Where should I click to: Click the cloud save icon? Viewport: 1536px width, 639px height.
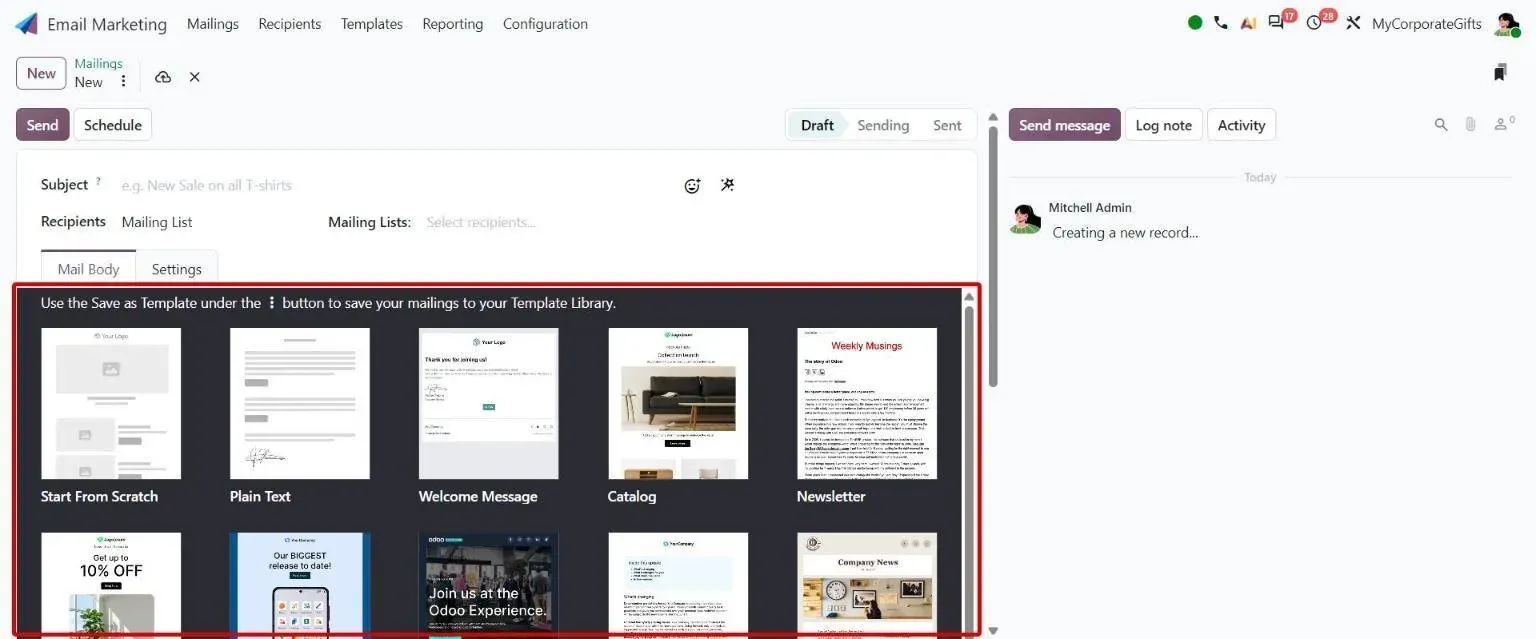[x=163, y=77]
